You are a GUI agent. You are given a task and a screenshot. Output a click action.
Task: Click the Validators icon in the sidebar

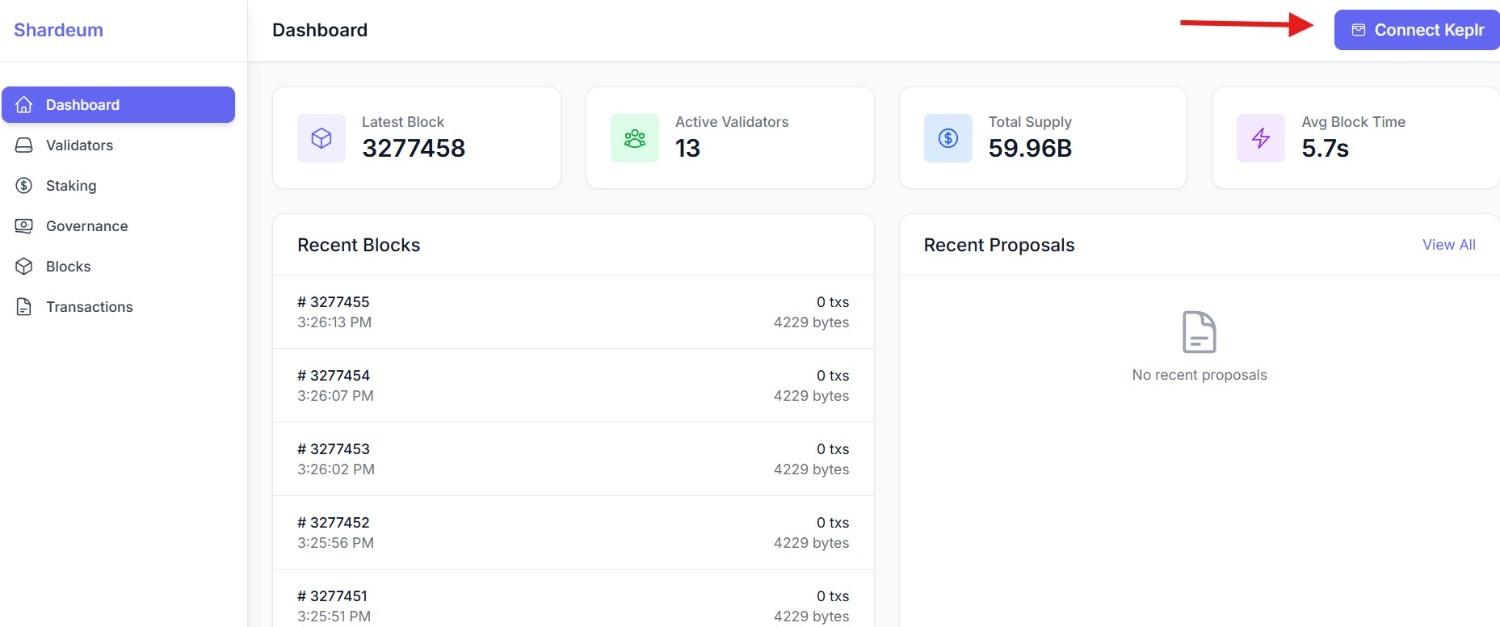click(24, 144)
